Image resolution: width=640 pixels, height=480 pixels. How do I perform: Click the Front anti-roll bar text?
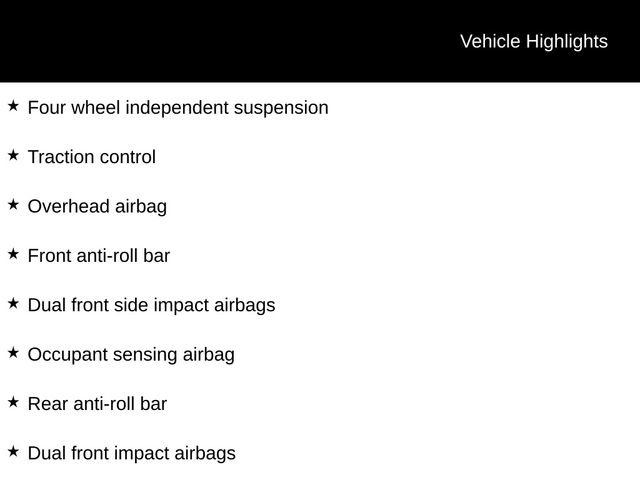tap(99, 256)
